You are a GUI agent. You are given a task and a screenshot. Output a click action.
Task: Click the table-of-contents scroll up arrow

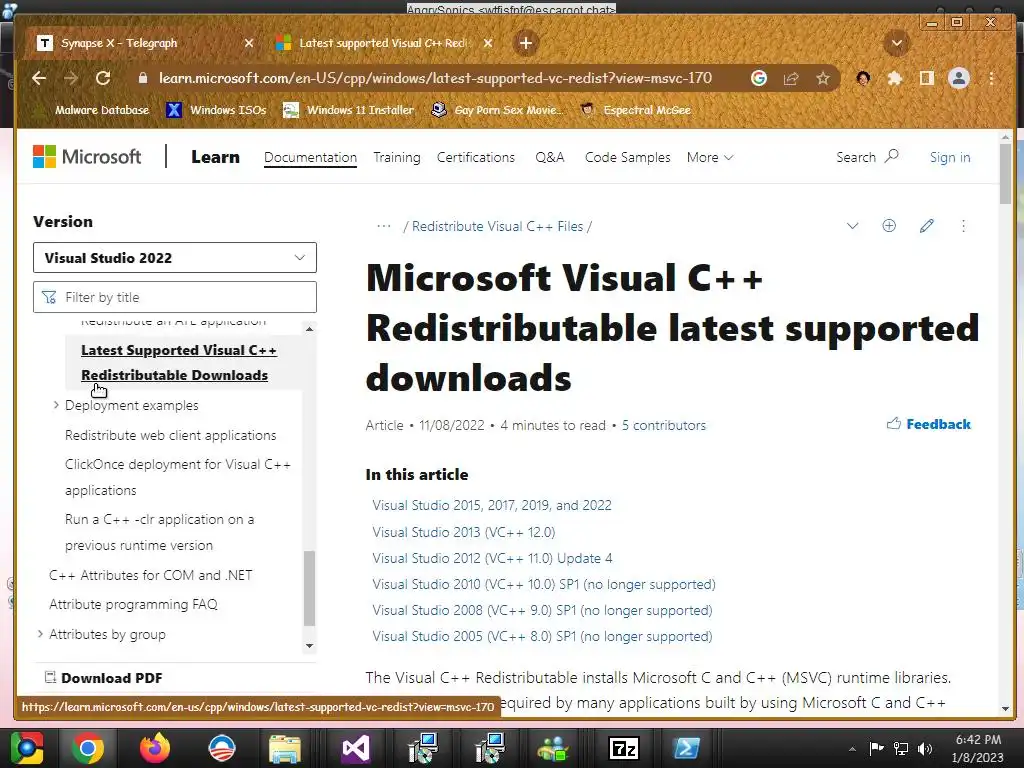310,329
